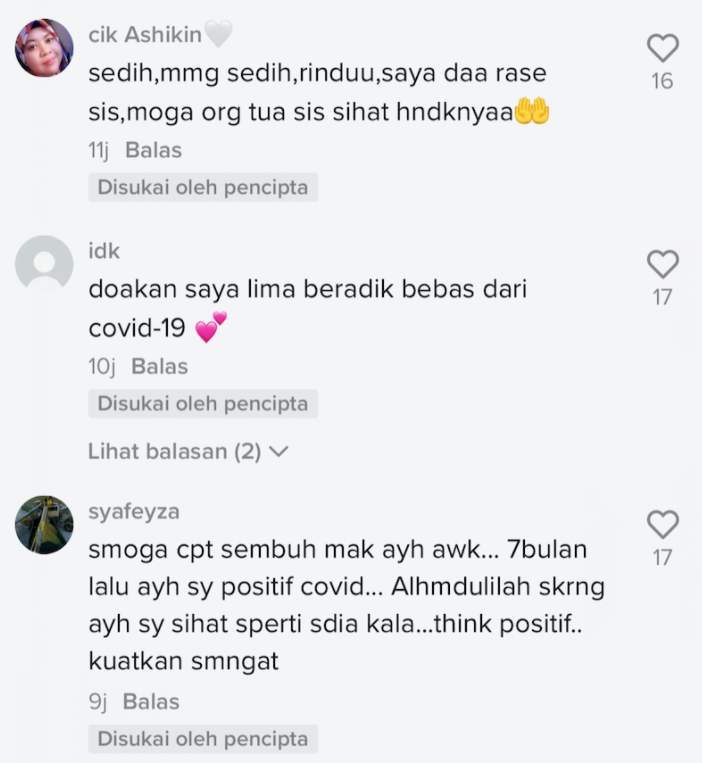702x763 pixels.
Task: Open username cik Ashikin
Action: 145,35
